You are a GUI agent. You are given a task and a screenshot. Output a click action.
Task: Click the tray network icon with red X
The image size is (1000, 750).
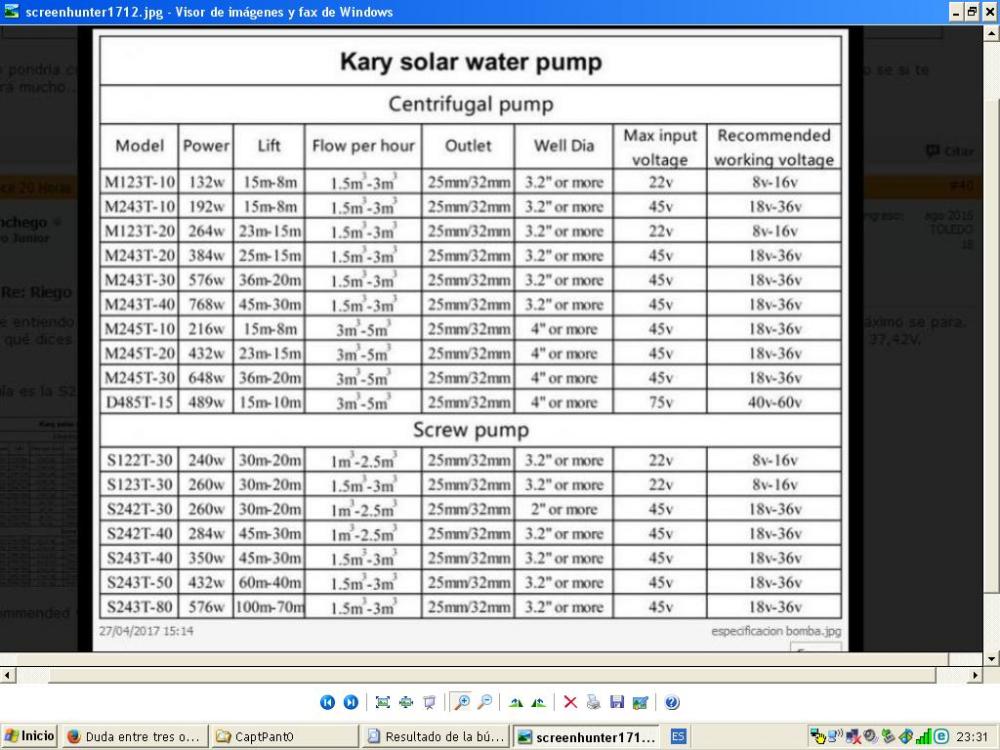pos(853,737)
